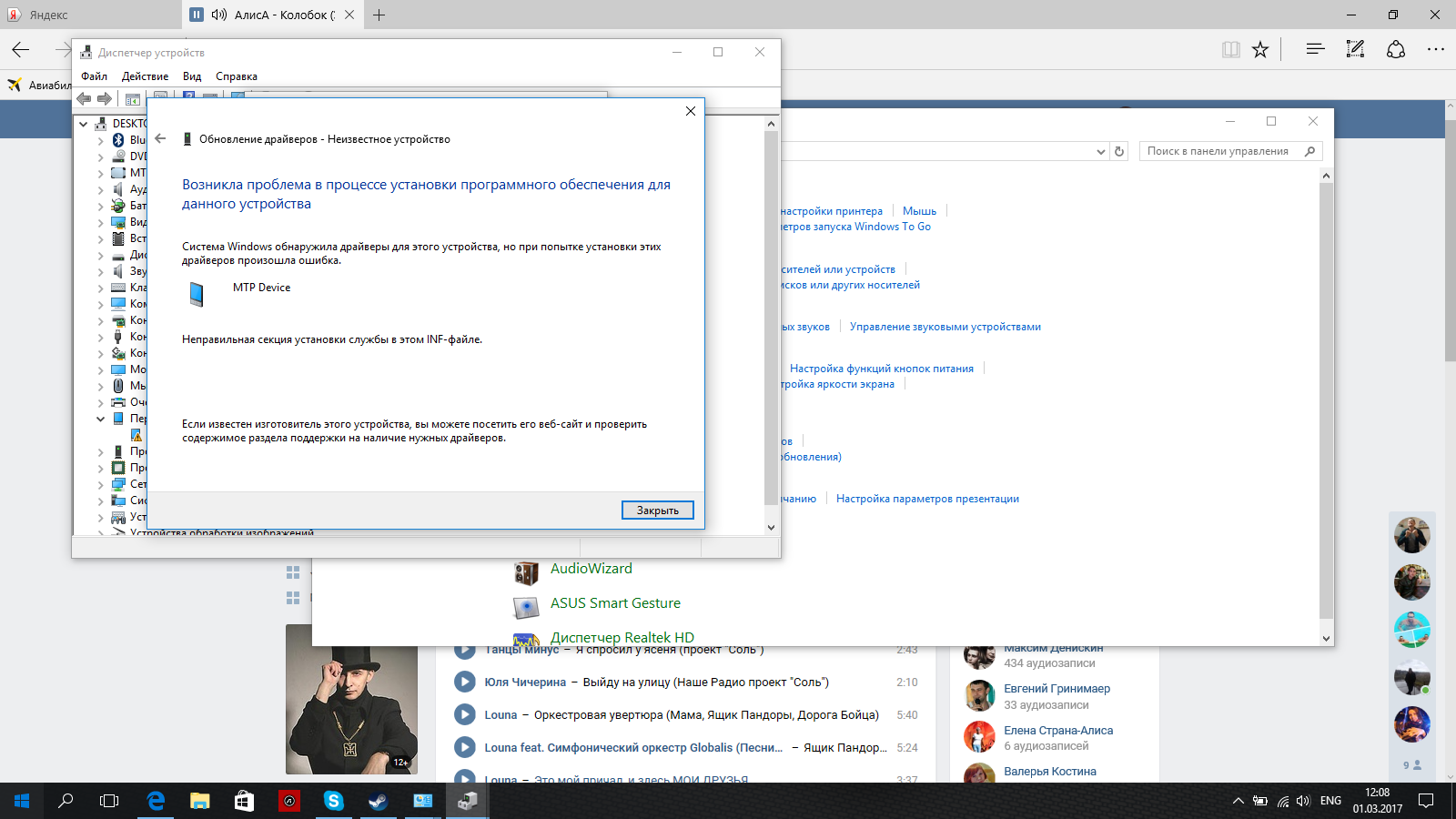1456x819 pixels.
Task: Open the Файл menu in Device Manager
Action: pyautogui.click(x=94, y=76)
